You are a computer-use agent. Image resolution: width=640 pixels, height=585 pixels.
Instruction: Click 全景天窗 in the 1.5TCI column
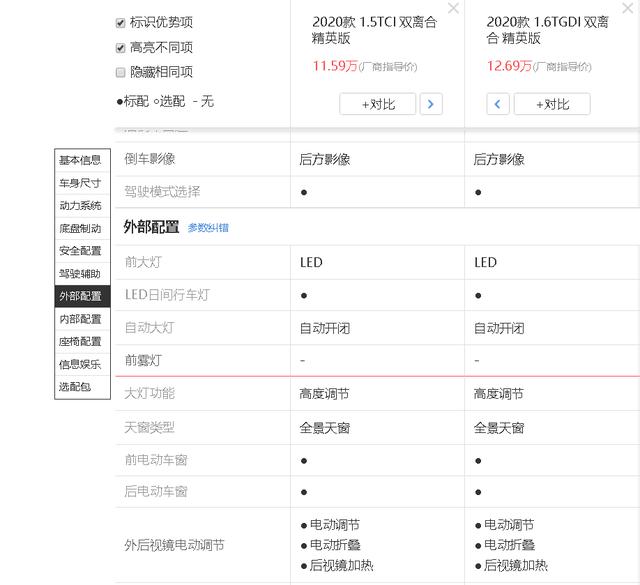(324, 428)
